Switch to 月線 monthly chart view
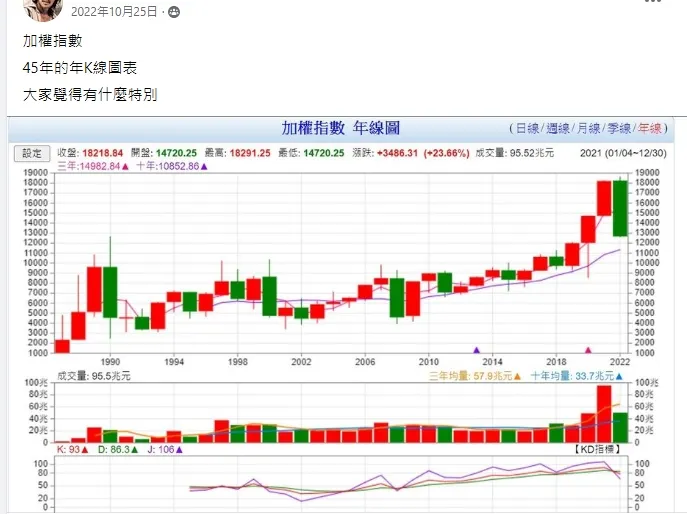Screen dimensions: 687x514 pos(588,128)
